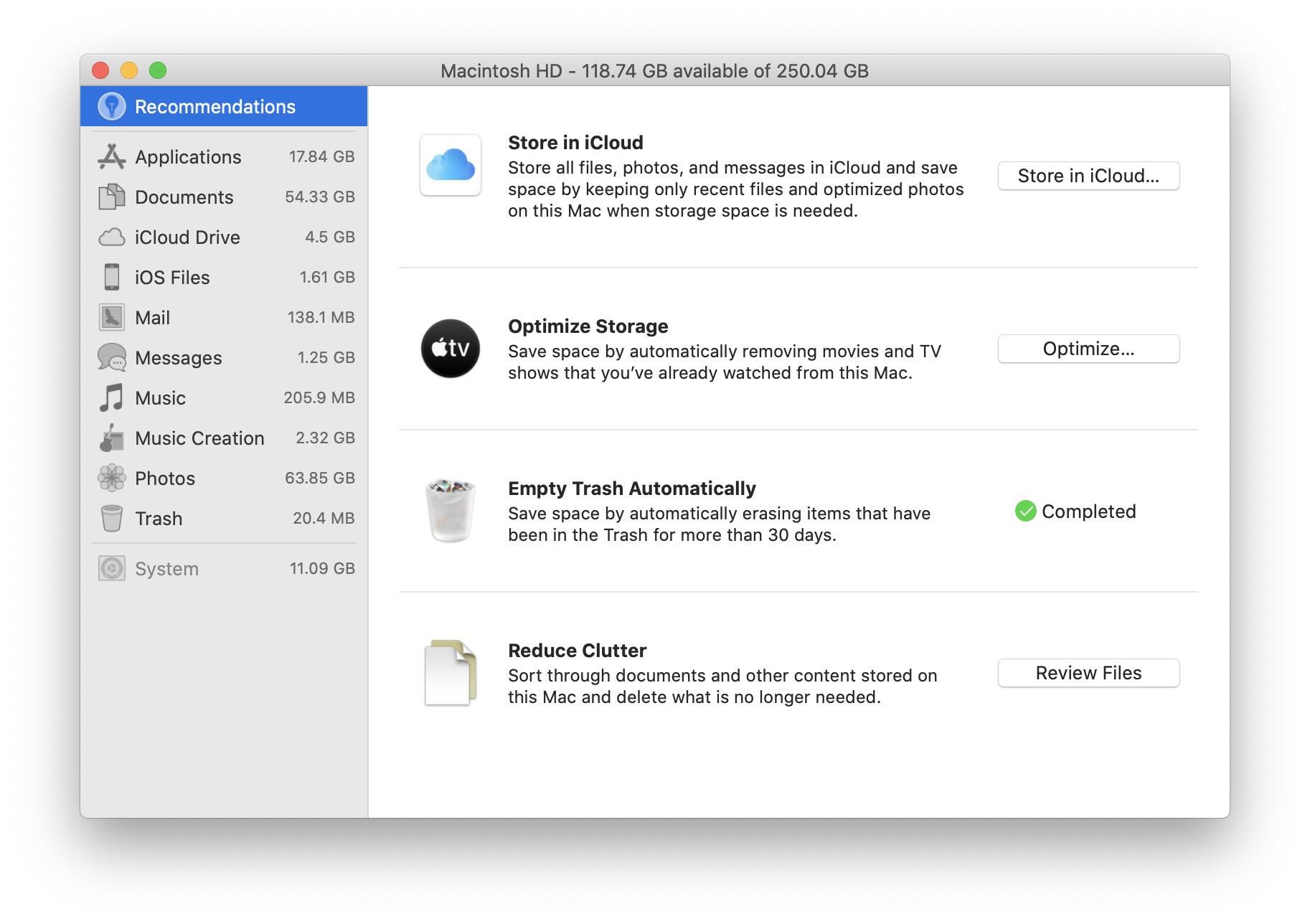Click the Documents sidebar icon
The height and width of the screenshot is (924, 1310).
coord(112,197)
